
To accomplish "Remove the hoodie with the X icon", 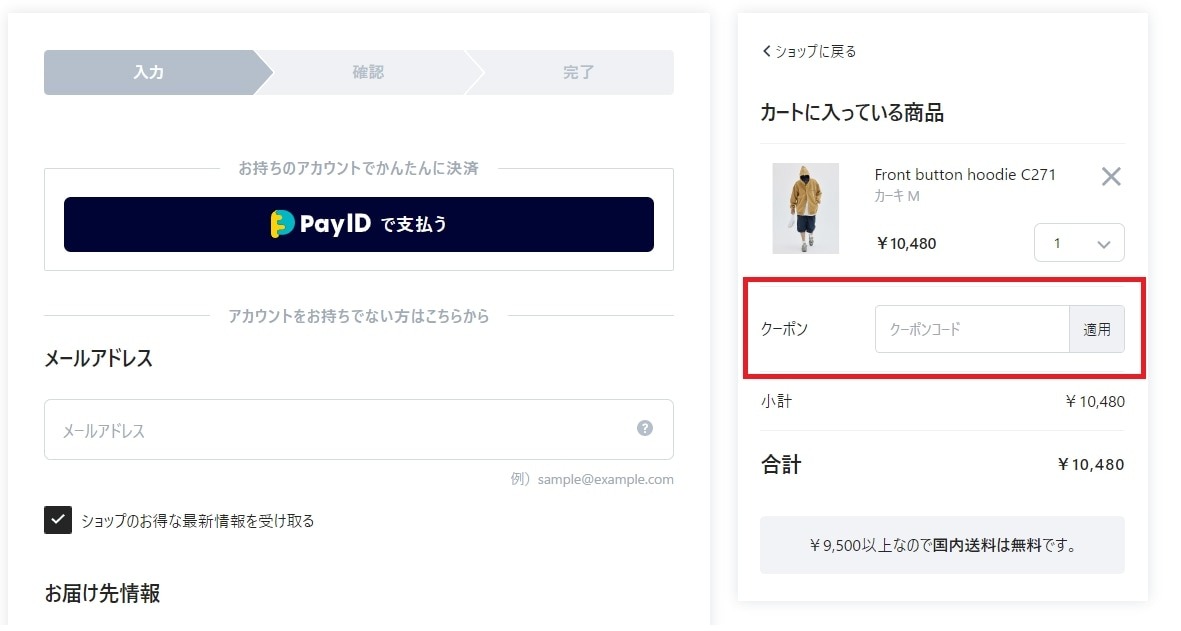I will [x=1111, y=177].
